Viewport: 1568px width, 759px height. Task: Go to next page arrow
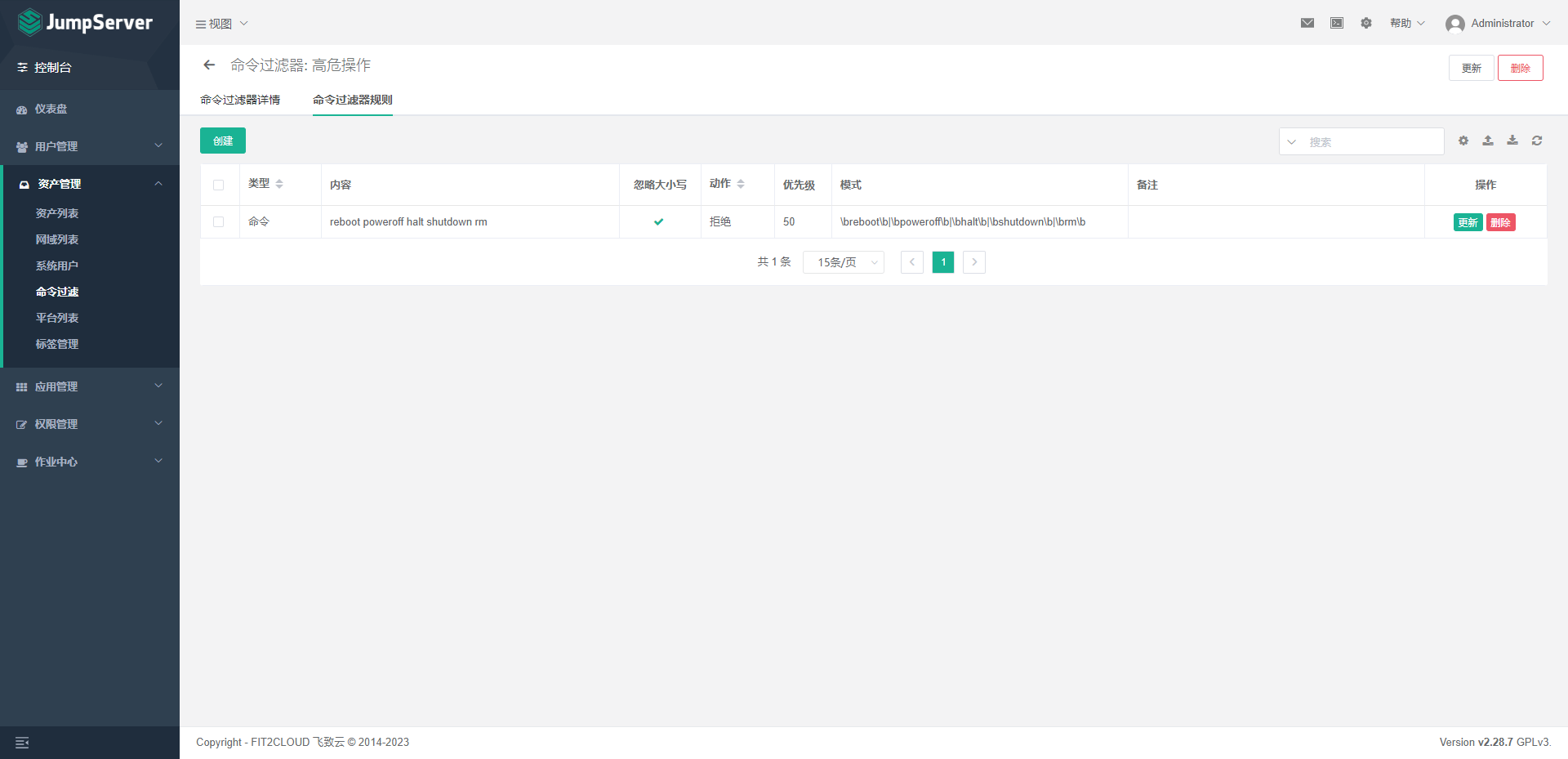[x=974, y=262]
